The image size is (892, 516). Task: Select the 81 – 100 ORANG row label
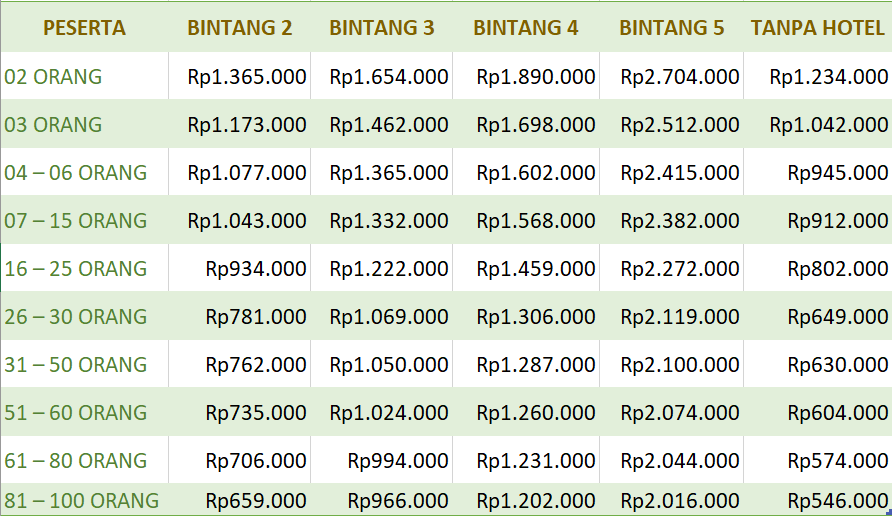[x=82, y=500]
